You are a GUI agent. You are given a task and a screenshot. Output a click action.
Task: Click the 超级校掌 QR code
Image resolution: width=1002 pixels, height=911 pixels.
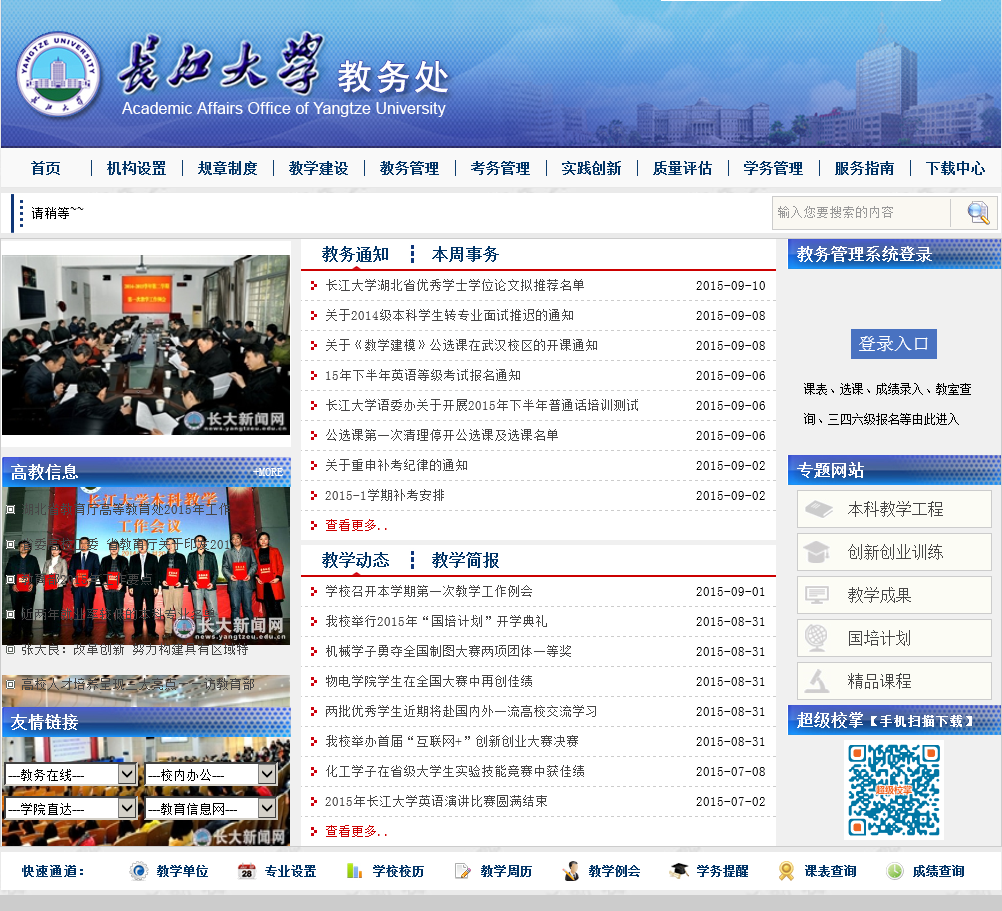893,790
